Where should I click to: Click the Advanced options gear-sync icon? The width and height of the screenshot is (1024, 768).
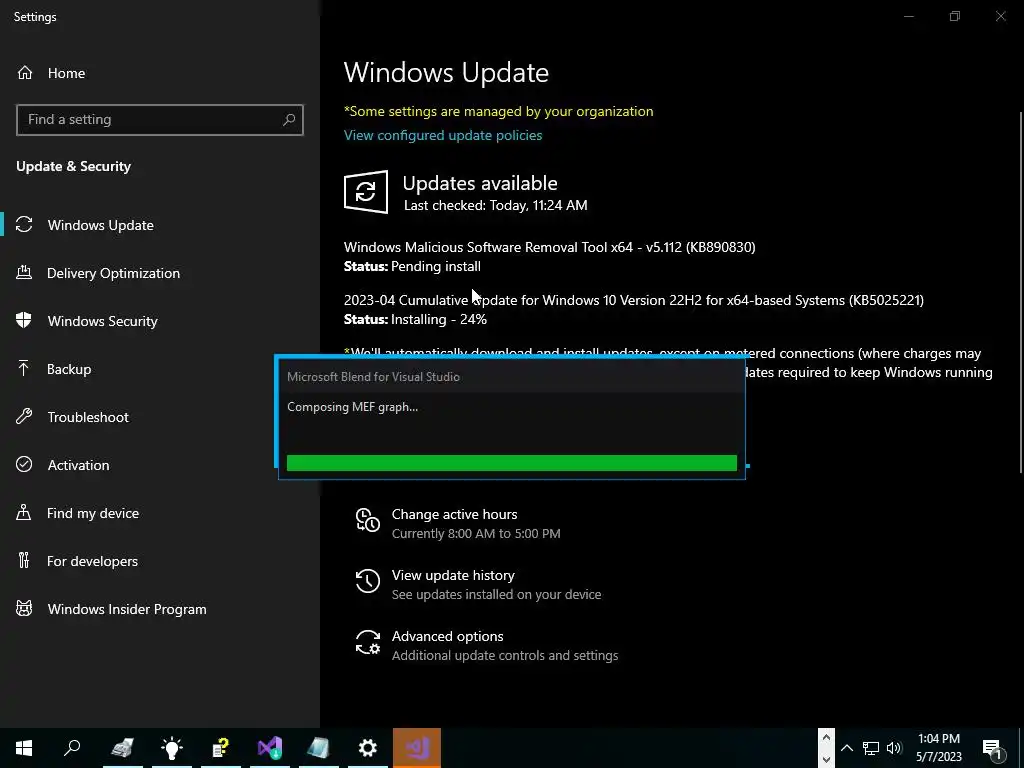point(368,642)
